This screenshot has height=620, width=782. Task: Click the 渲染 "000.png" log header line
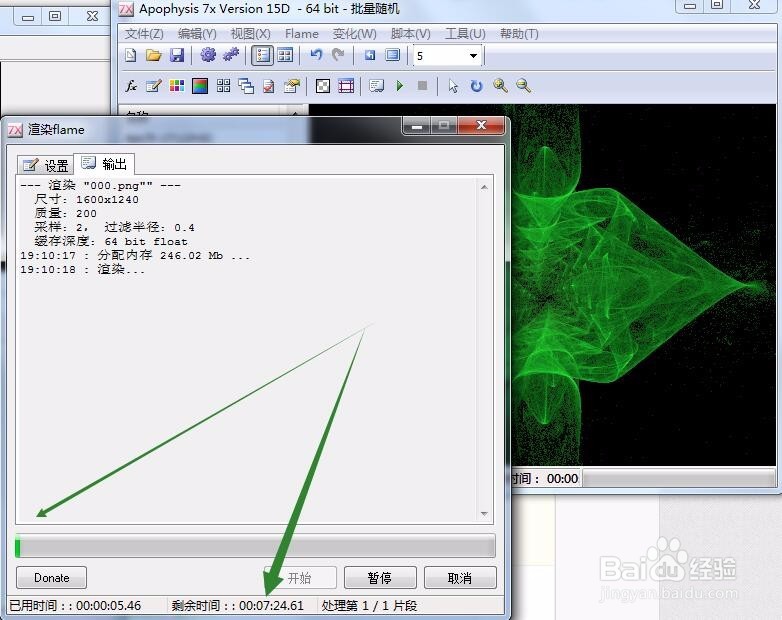pos(100,186)
